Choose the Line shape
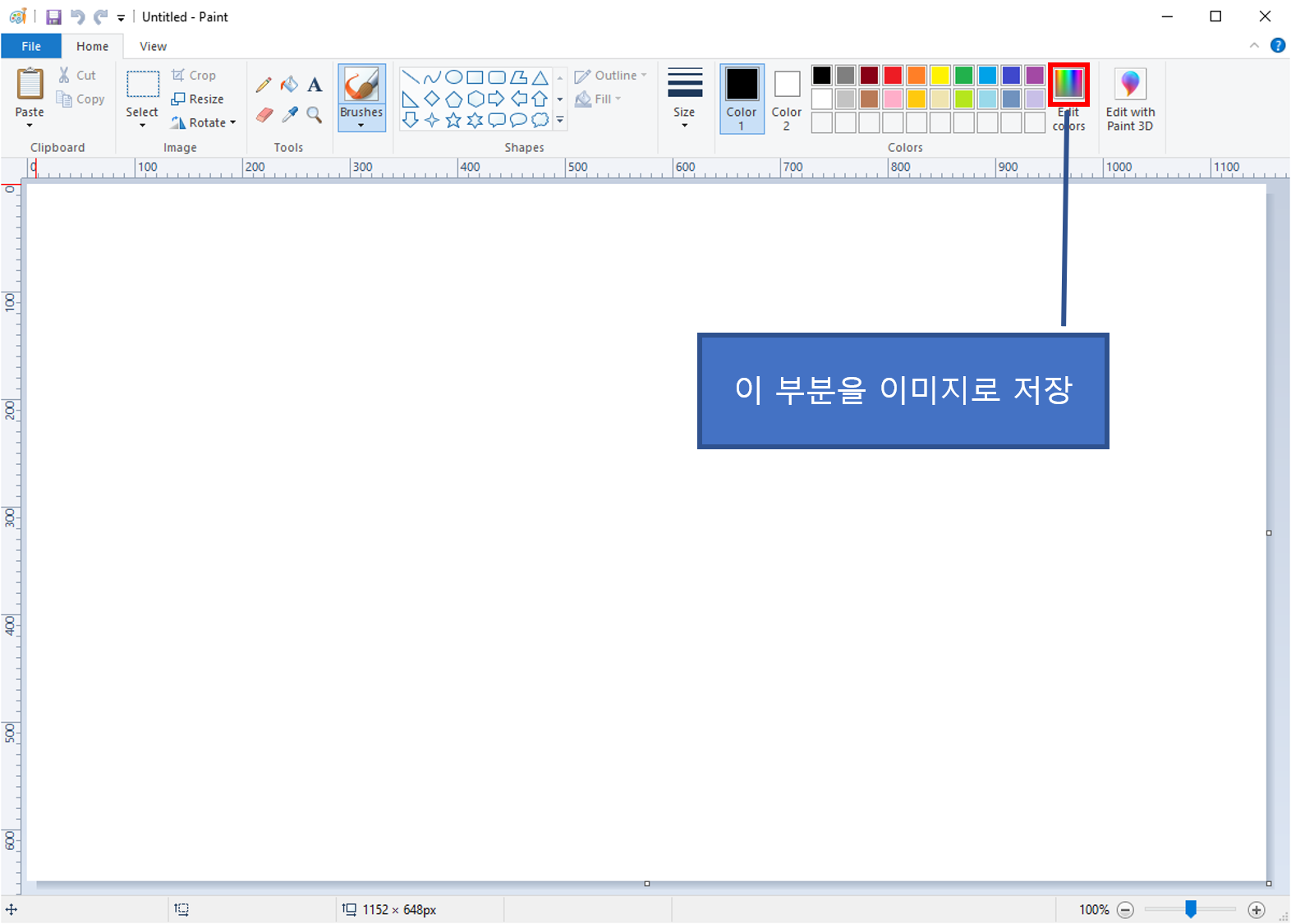This screenshot has height=924, width=1291. coord(411,78)
